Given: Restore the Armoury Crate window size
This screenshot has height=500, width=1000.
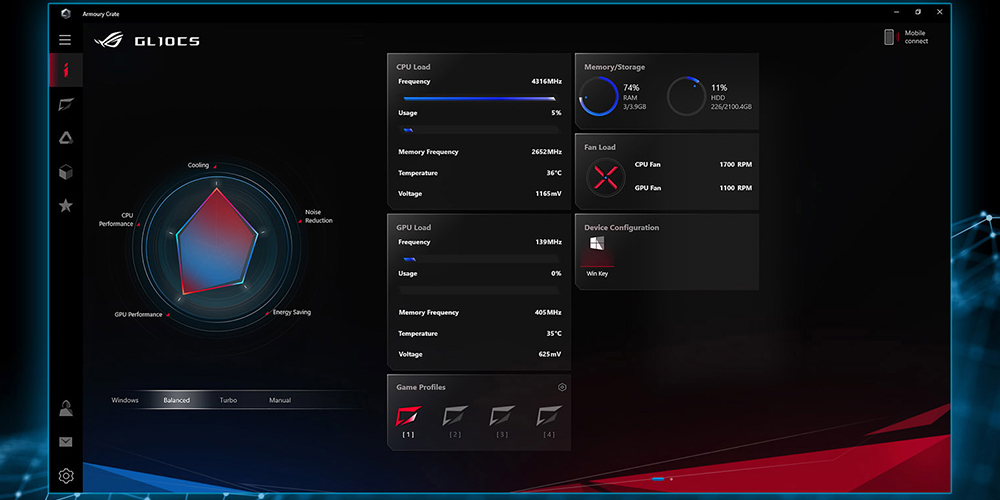Looking at the screenshot, I should pyautogui.click(x=918, y=12).
